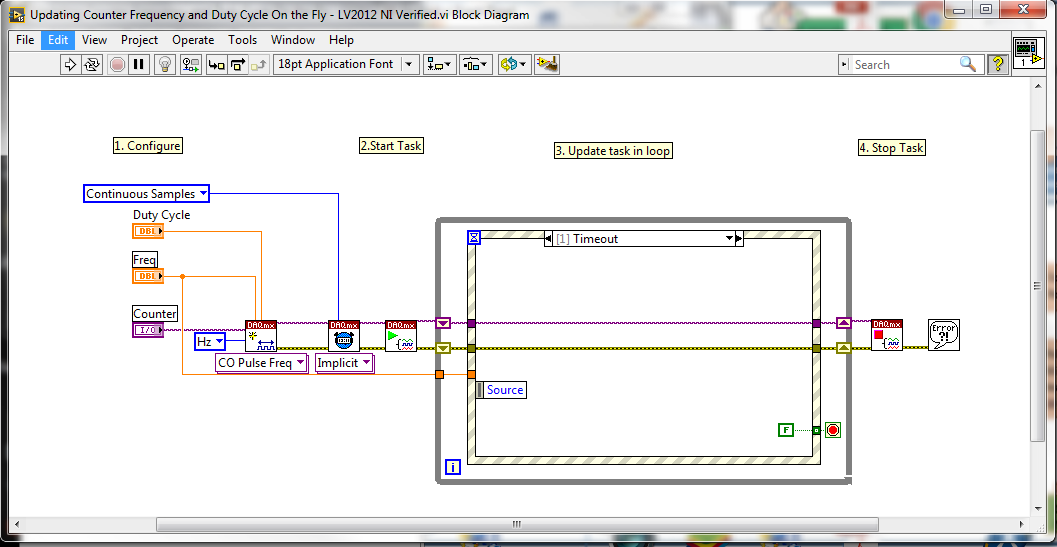Viewport: 1057px width, 547px height.
Task: Click the right error shift register
Action: [844, 348]
